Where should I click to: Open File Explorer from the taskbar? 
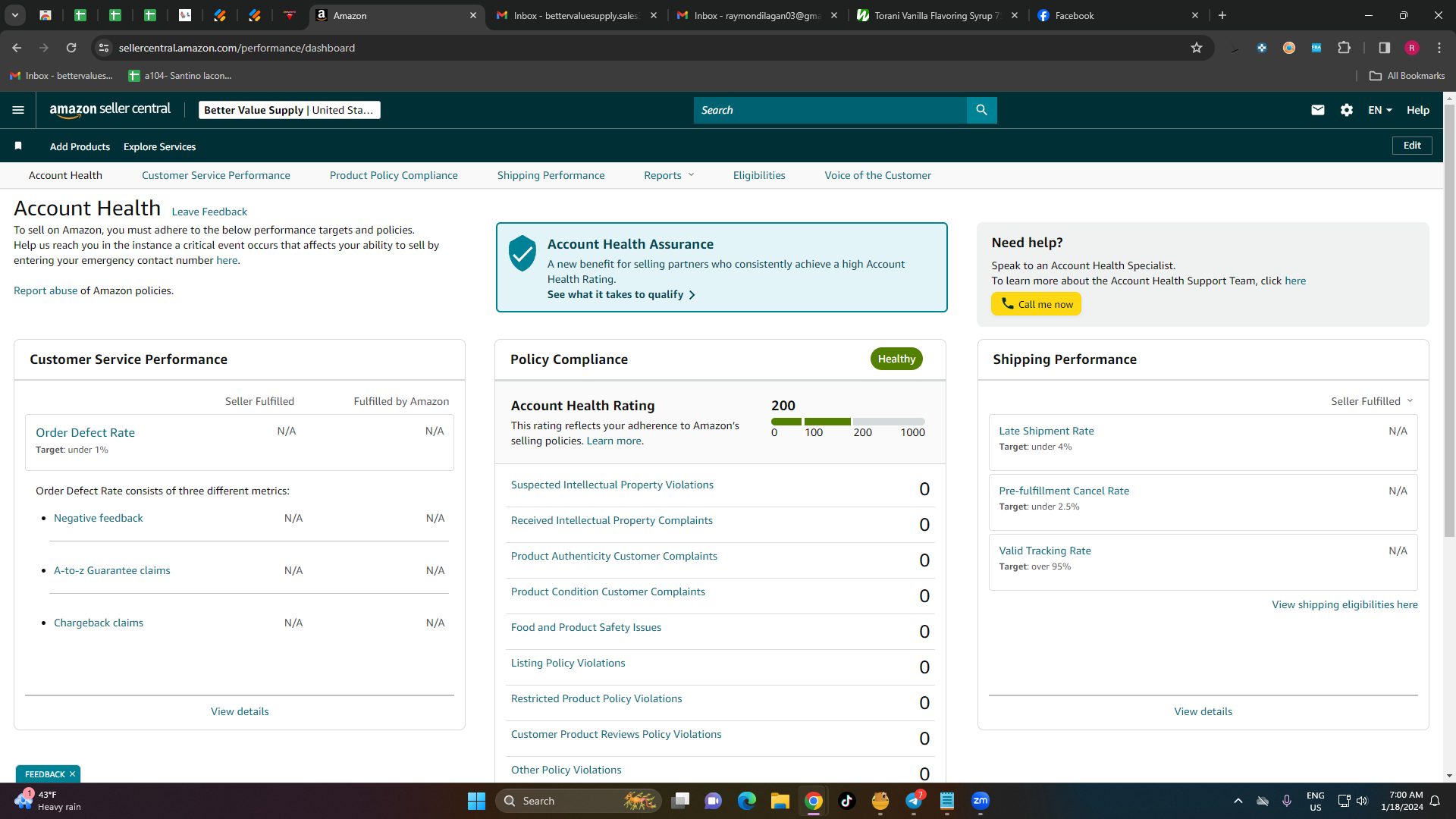(x=780, y=801)
